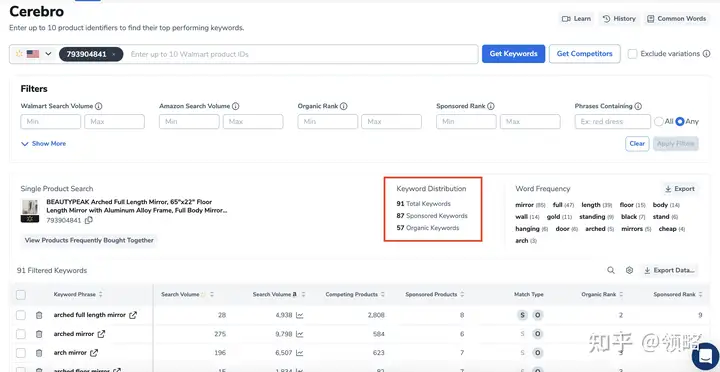This screenshot has width=720, height=372.
Task: Toggle the select-all keywords checkbox
Action: (21, 295)
